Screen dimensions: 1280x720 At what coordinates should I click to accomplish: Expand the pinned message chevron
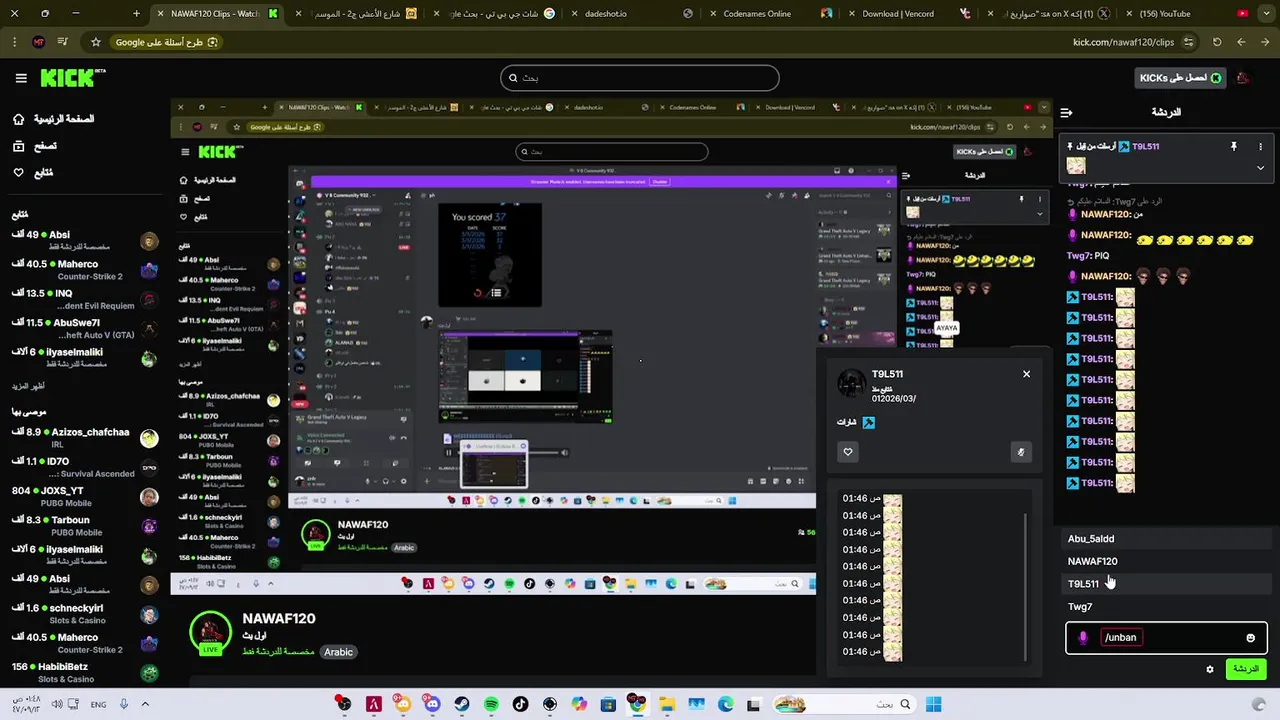(1260, 168)
